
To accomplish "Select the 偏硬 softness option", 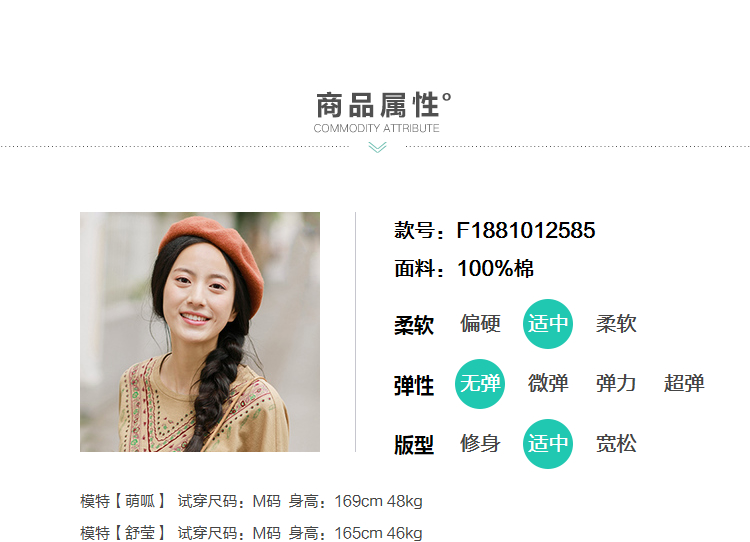I will click(480, 324).
